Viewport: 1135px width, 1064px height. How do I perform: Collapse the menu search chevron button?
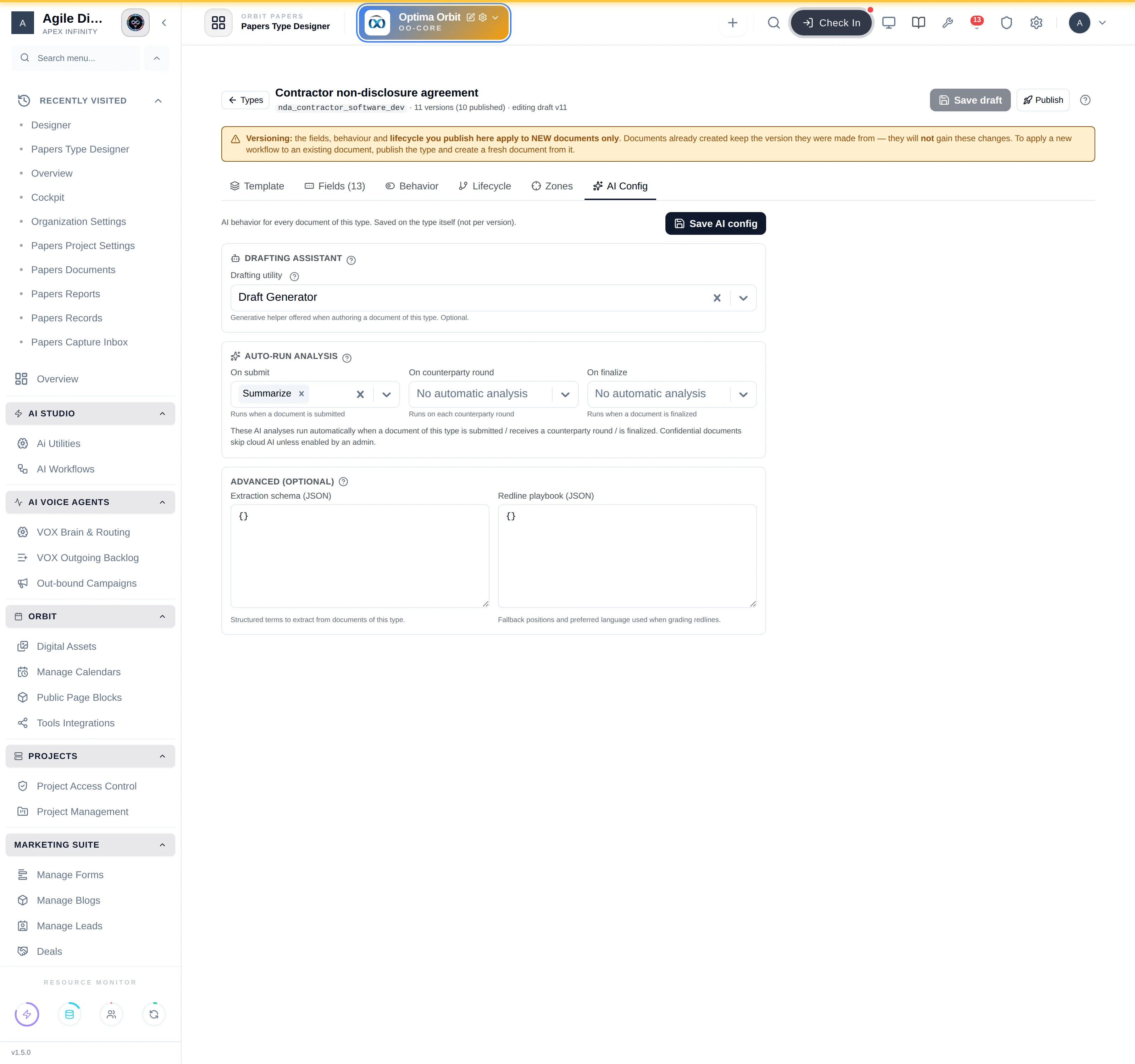157,58
